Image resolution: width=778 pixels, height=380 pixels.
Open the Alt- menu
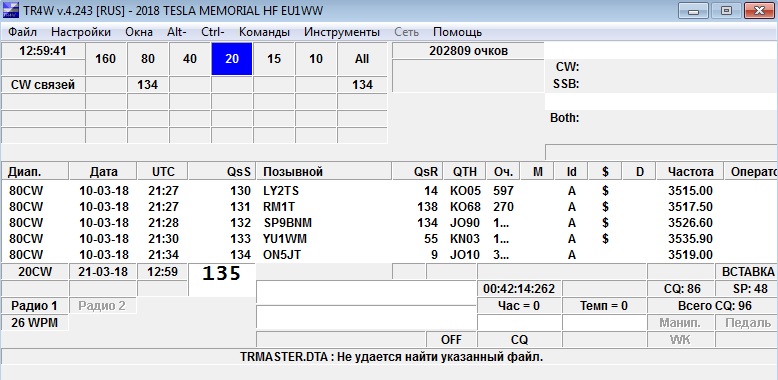(x=177, y=32)
